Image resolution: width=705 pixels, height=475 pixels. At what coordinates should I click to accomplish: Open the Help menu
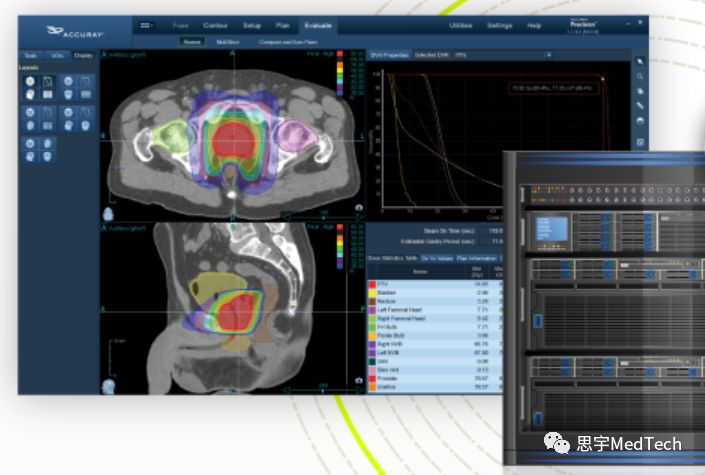click(534, 26)
